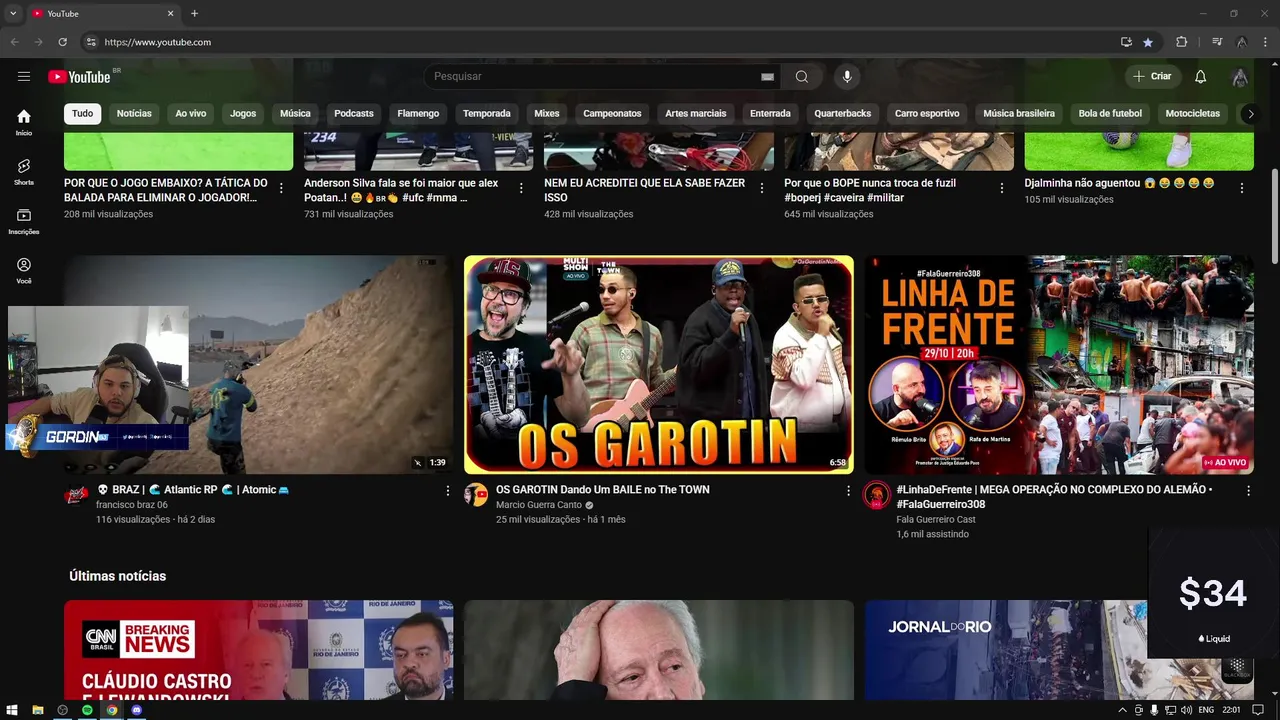This screenshot has width=1280, height=720.
Task: Select the Jogos filter chip
Action: (243, 114)
